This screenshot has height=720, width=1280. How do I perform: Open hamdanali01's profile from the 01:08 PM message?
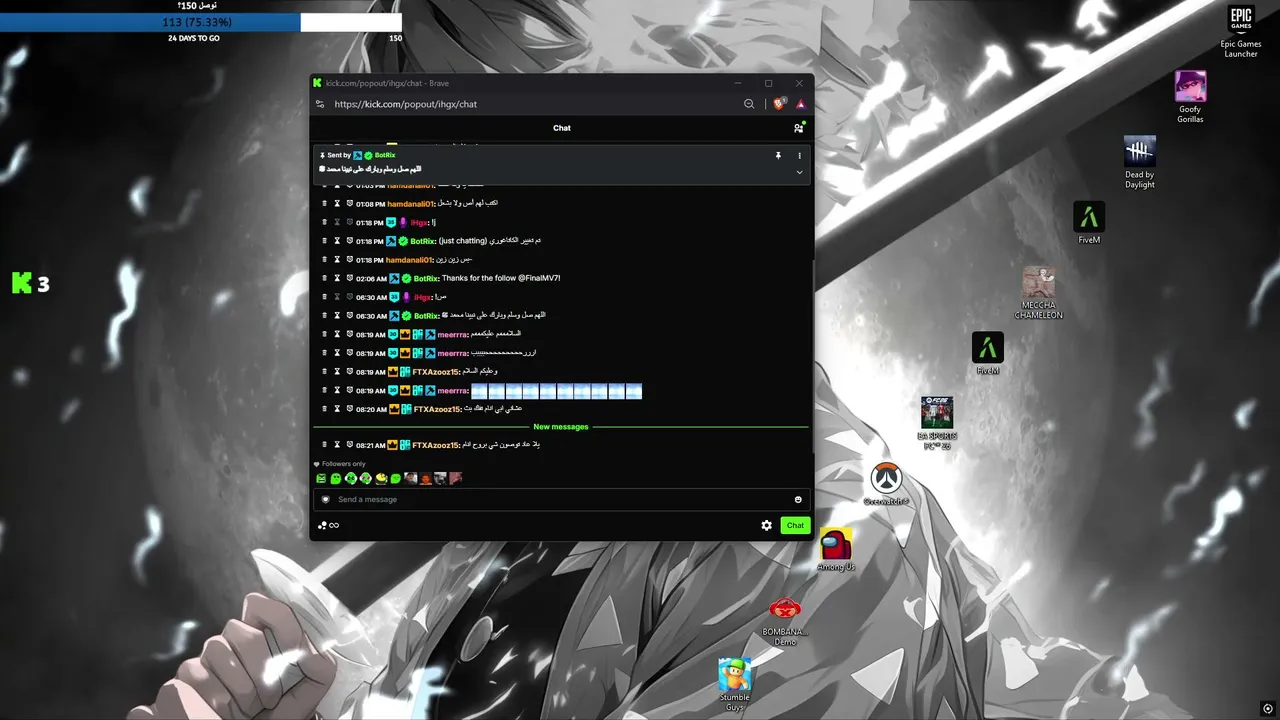pyautogui.click(x=410, y=204)
